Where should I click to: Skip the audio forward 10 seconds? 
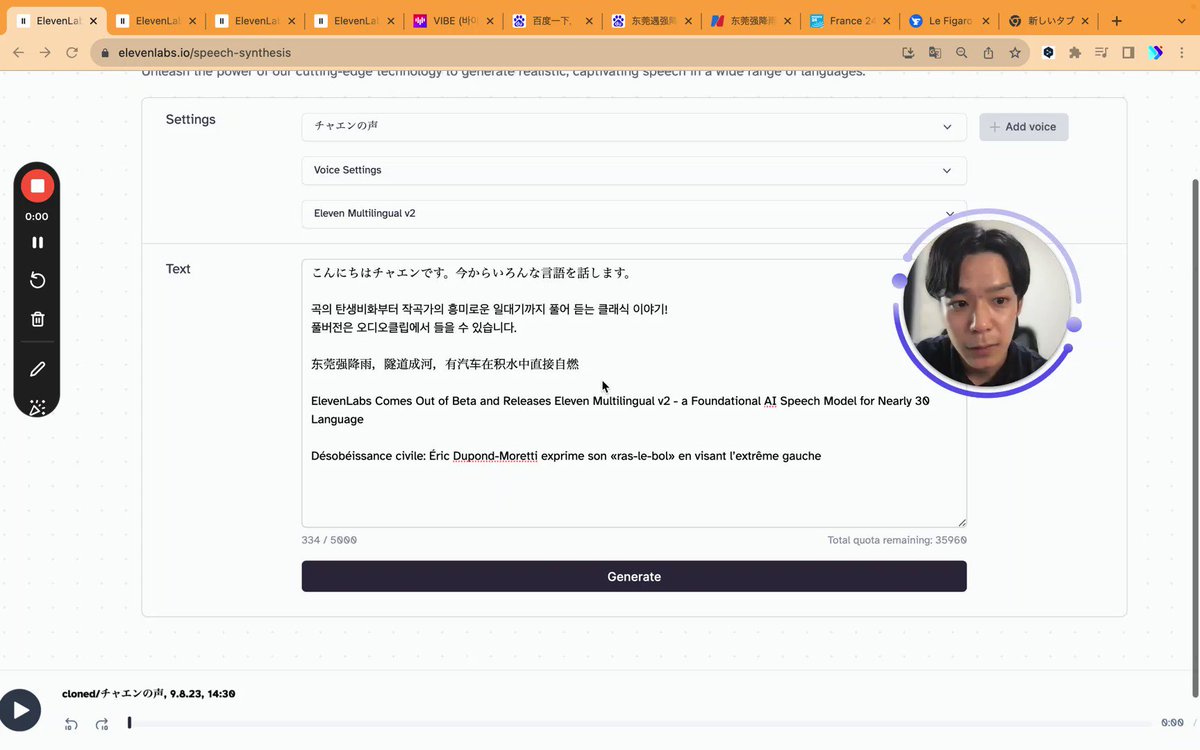(102, 724)
